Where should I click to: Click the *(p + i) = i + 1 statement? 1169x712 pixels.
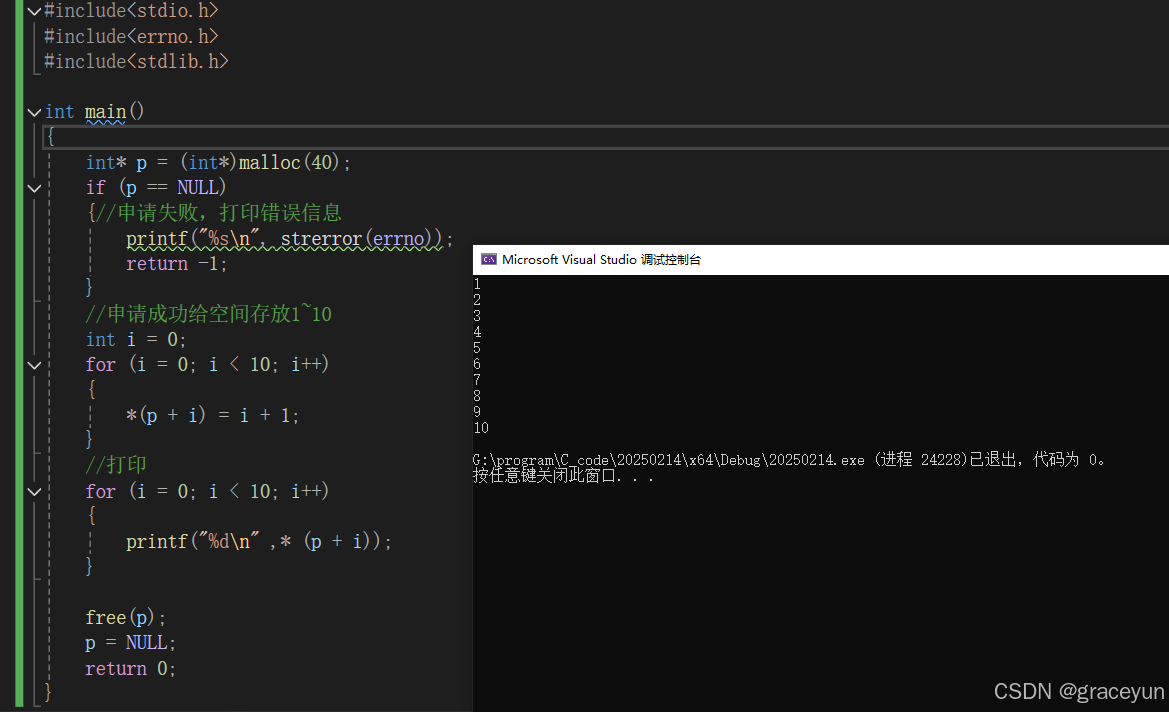[x=212, y=415]
